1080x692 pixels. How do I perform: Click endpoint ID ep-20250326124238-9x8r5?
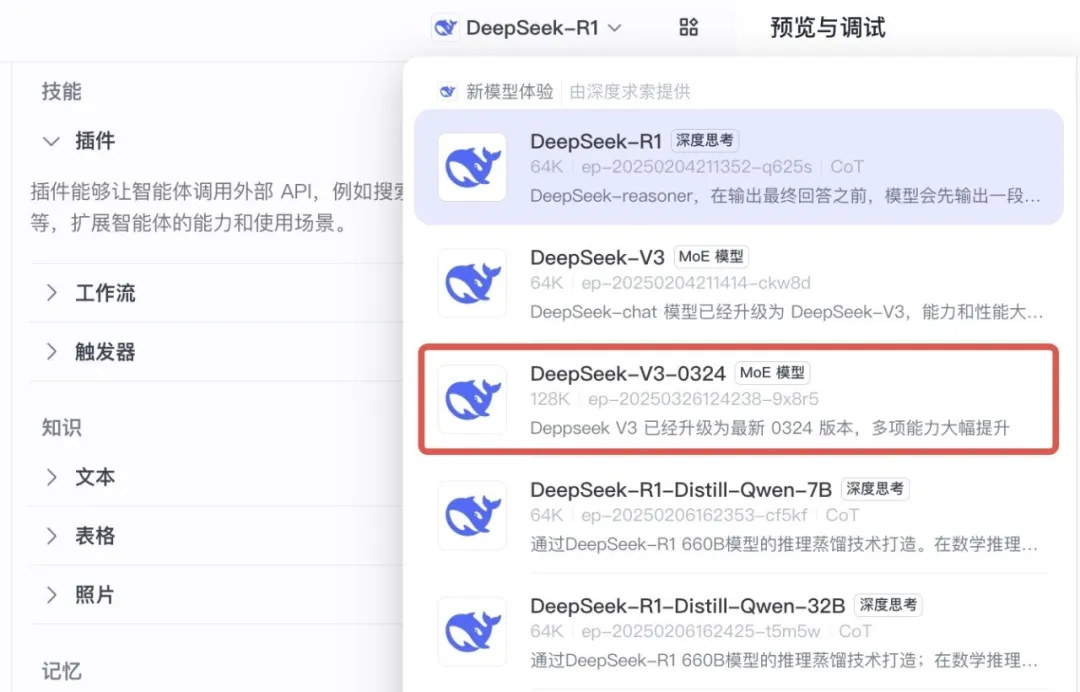coord(703,399)
